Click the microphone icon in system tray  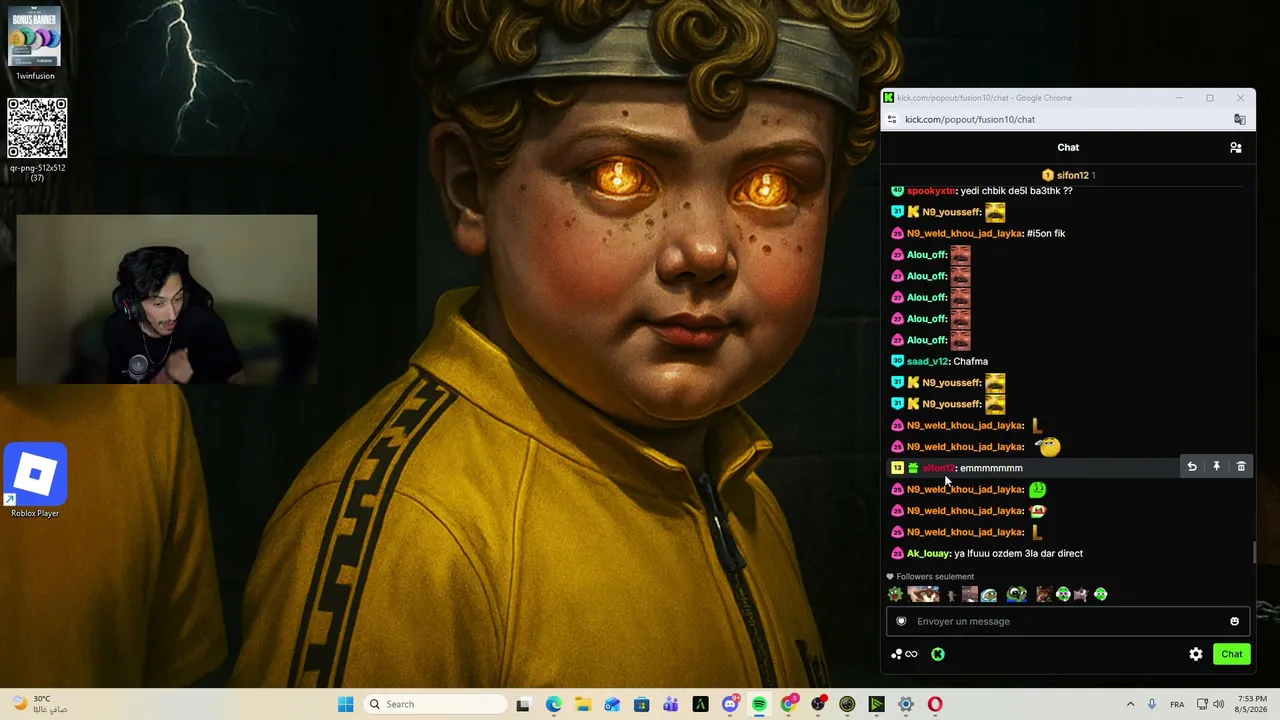(x=1152, y=704)
